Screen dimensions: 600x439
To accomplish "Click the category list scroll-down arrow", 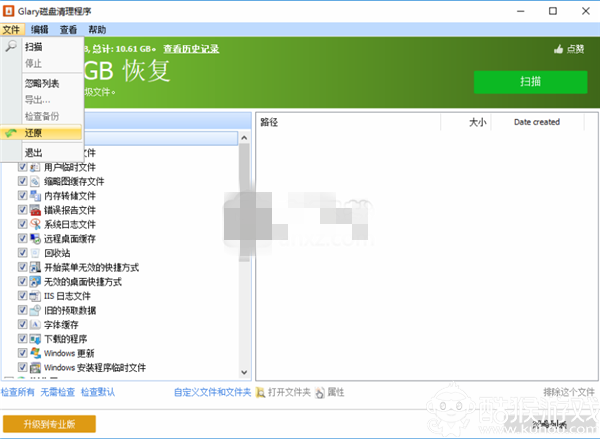I will pos(244,372).
